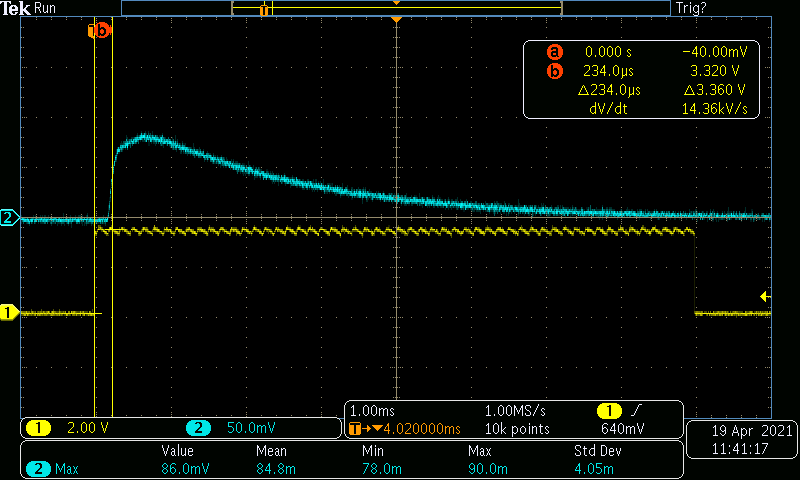Click the Mean column header
800x480 pixels.
pyautogui.click(x=271, y=451)
